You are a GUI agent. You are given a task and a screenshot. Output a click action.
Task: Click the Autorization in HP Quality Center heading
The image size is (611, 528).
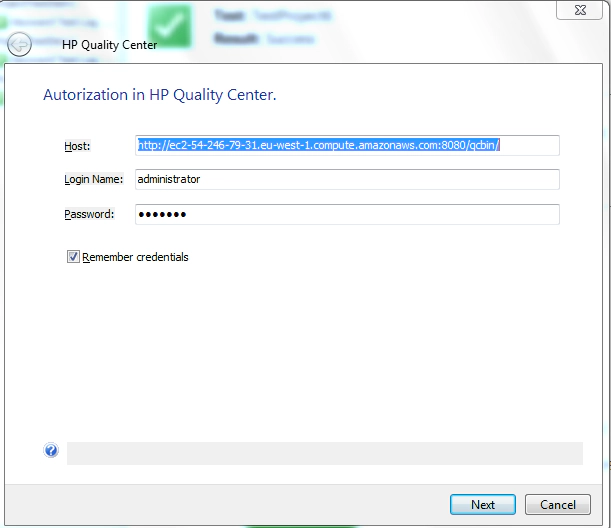coord(160,95)
